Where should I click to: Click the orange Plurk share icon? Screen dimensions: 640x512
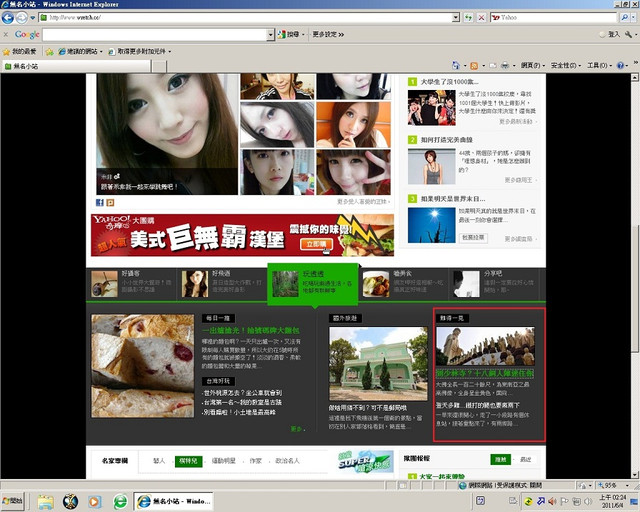pyautogui.click(x=110, y=203)
